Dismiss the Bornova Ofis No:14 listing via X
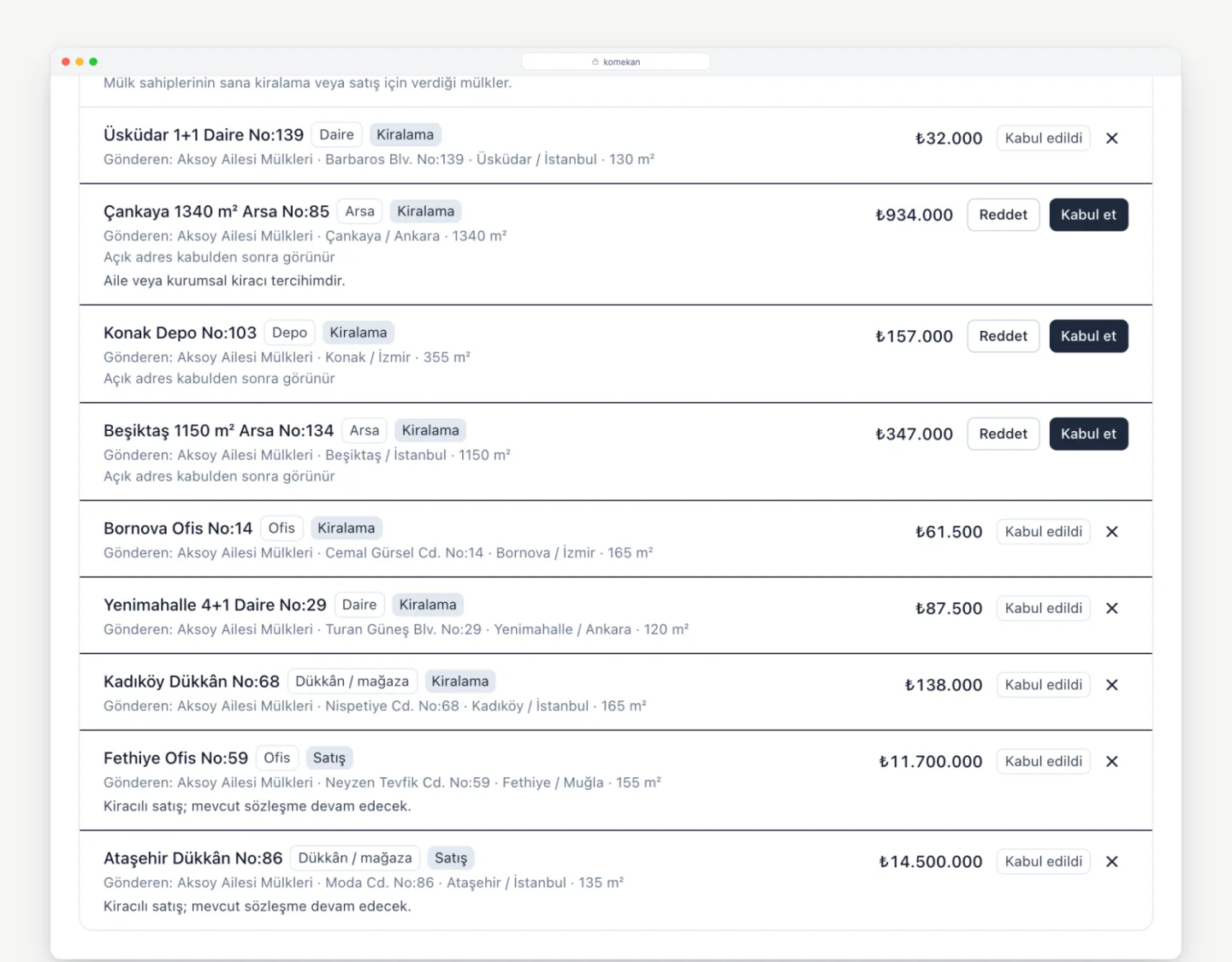This screenshot has height=962, width=1232. [x=1111, y=532]
